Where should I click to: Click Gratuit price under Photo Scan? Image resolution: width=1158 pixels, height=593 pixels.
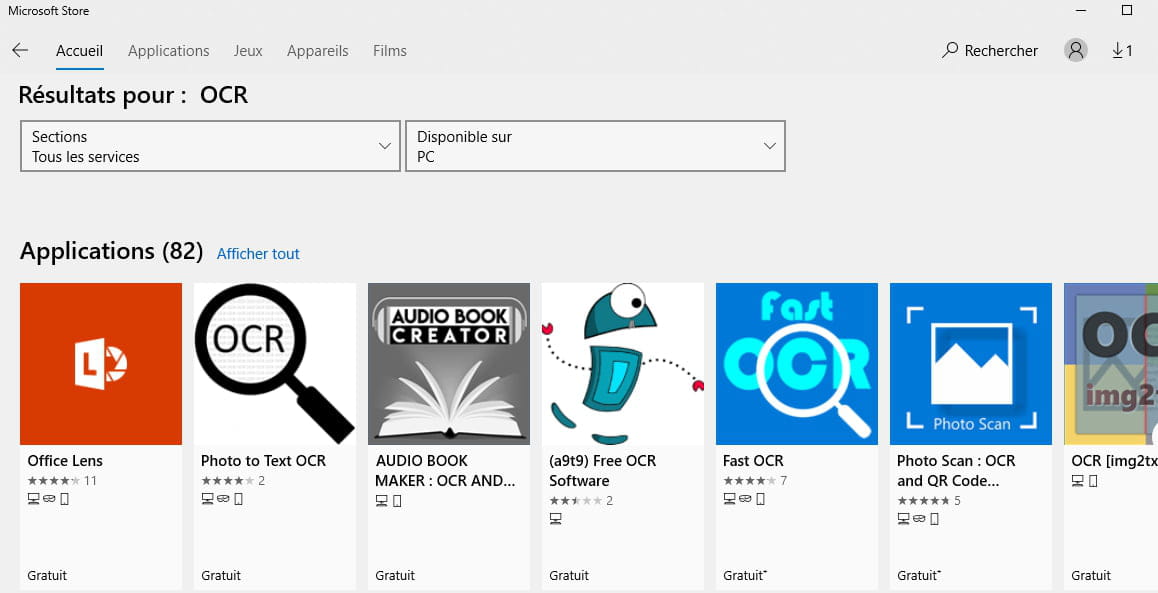(919, 575)
